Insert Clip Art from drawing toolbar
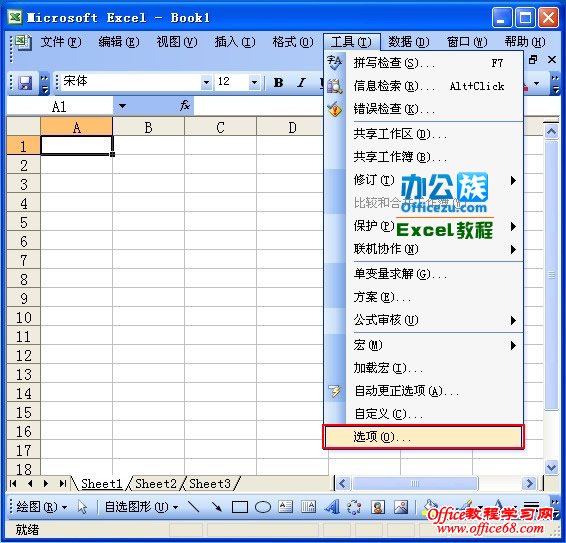 tap(378, 507)
